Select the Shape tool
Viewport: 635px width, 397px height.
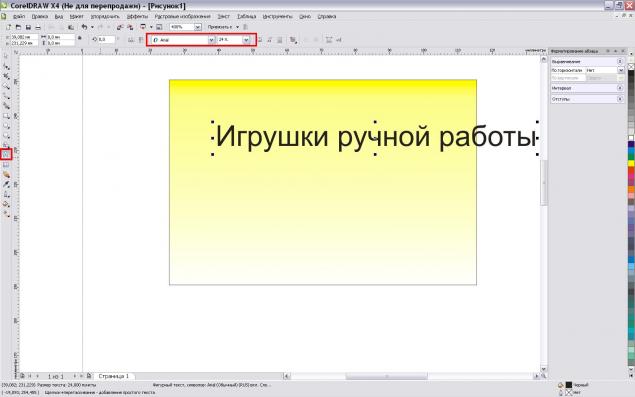(6, 66)
